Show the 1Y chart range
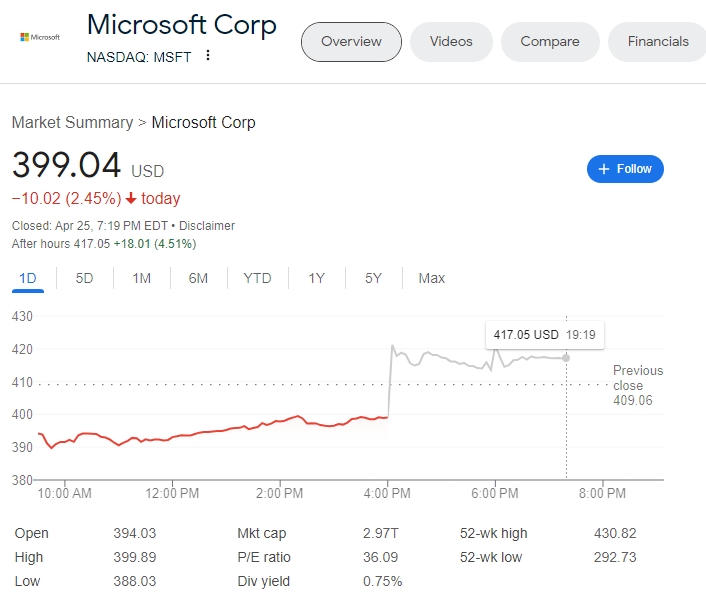Viewport: 706px width, 600px height. click(316, 278)
